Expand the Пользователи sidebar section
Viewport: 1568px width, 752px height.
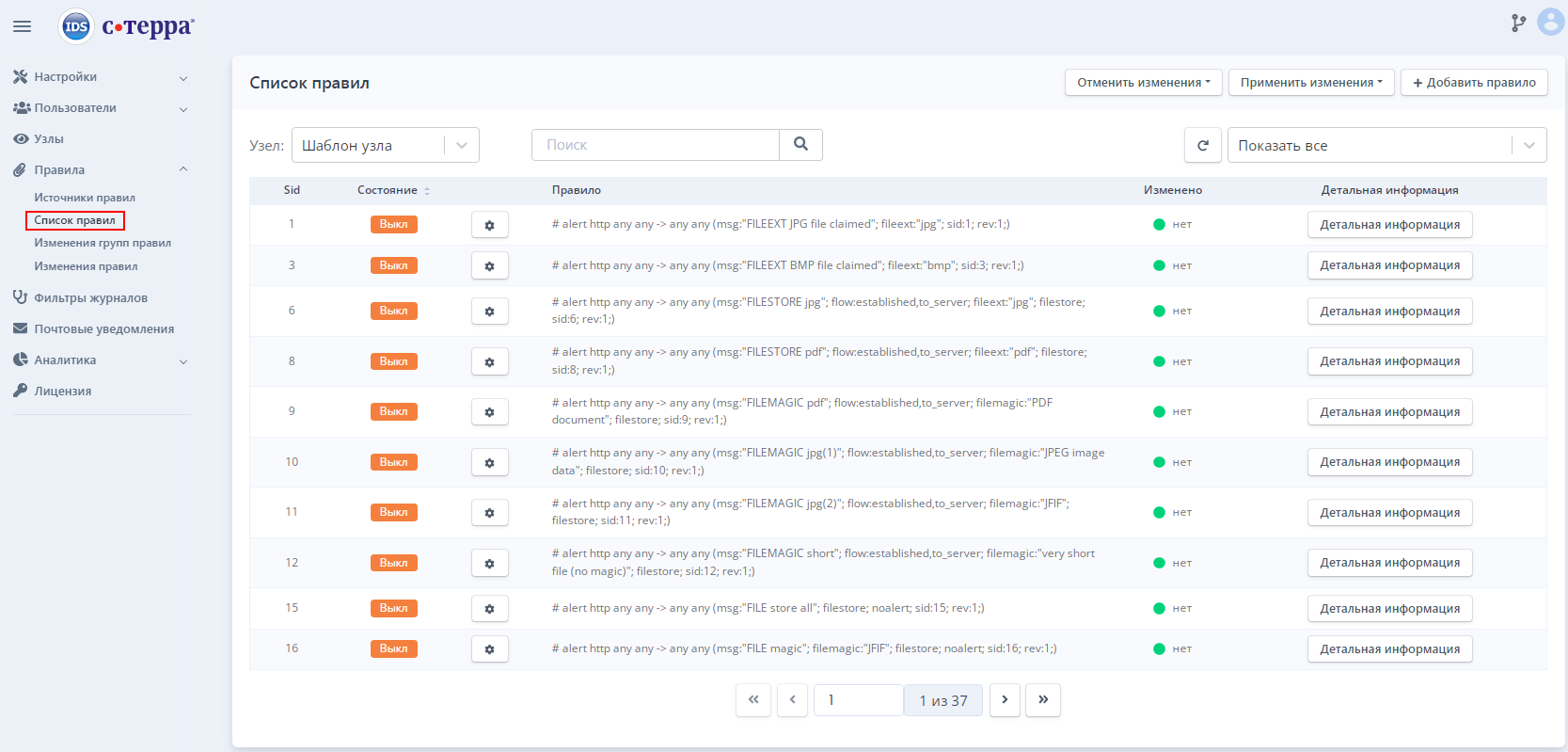click(101, 108)
